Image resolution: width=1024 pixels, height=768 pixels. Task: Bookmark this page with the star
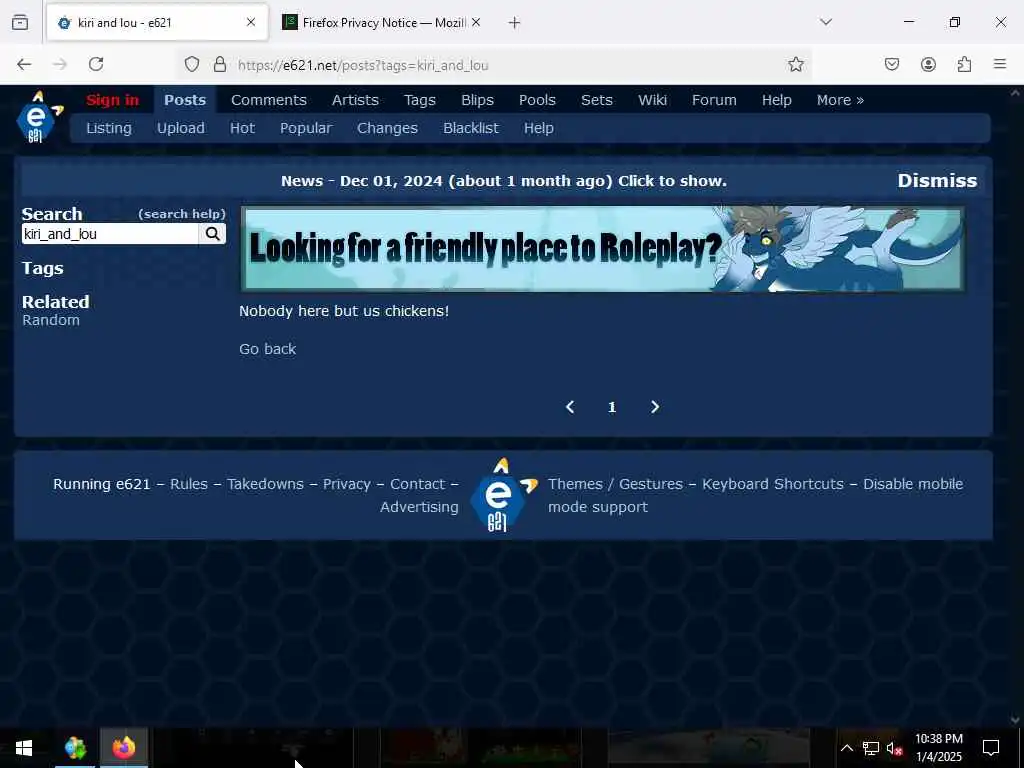point(795,64)
